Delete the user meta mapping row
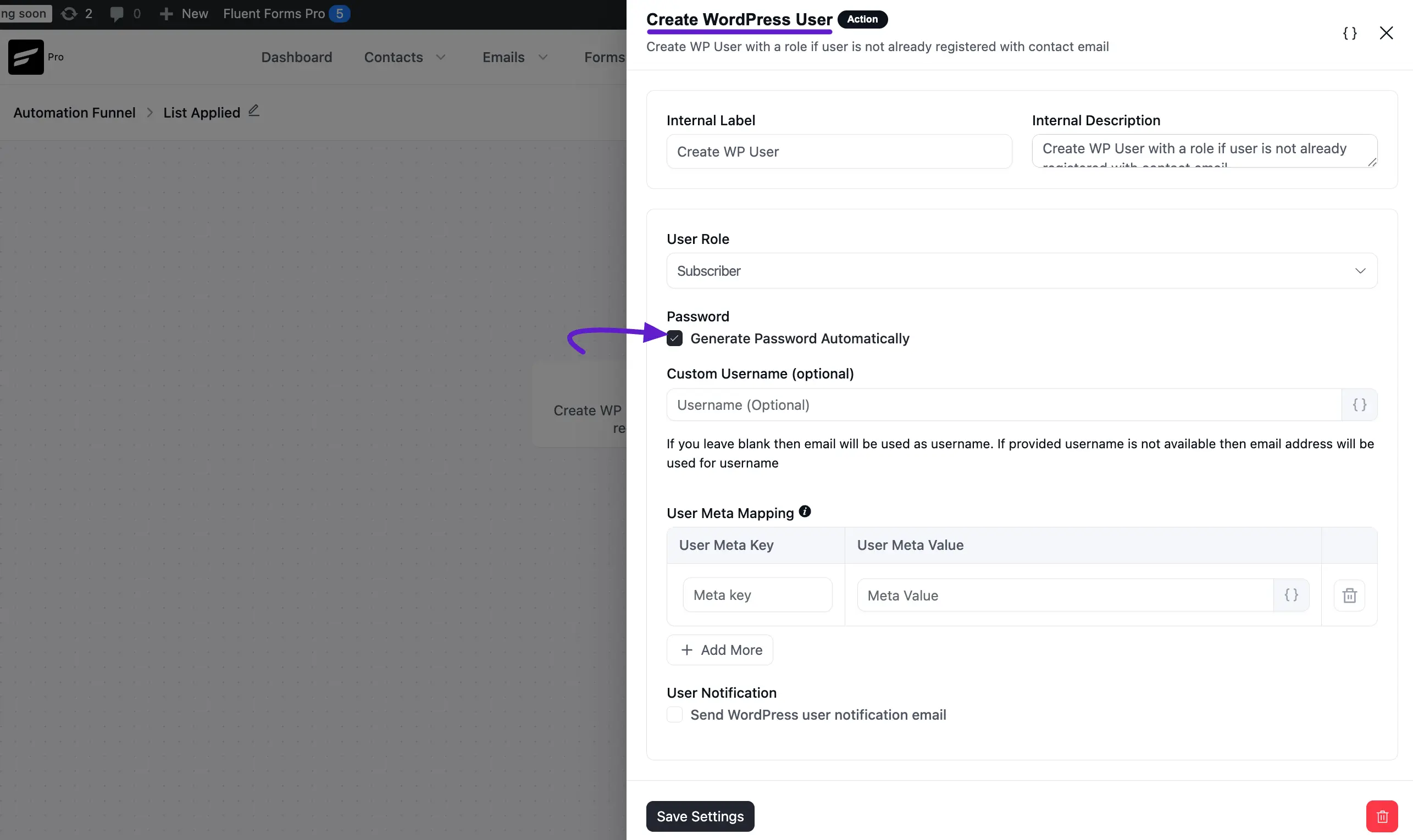This screenshot has width=1413, height=840. (1349, 595)
